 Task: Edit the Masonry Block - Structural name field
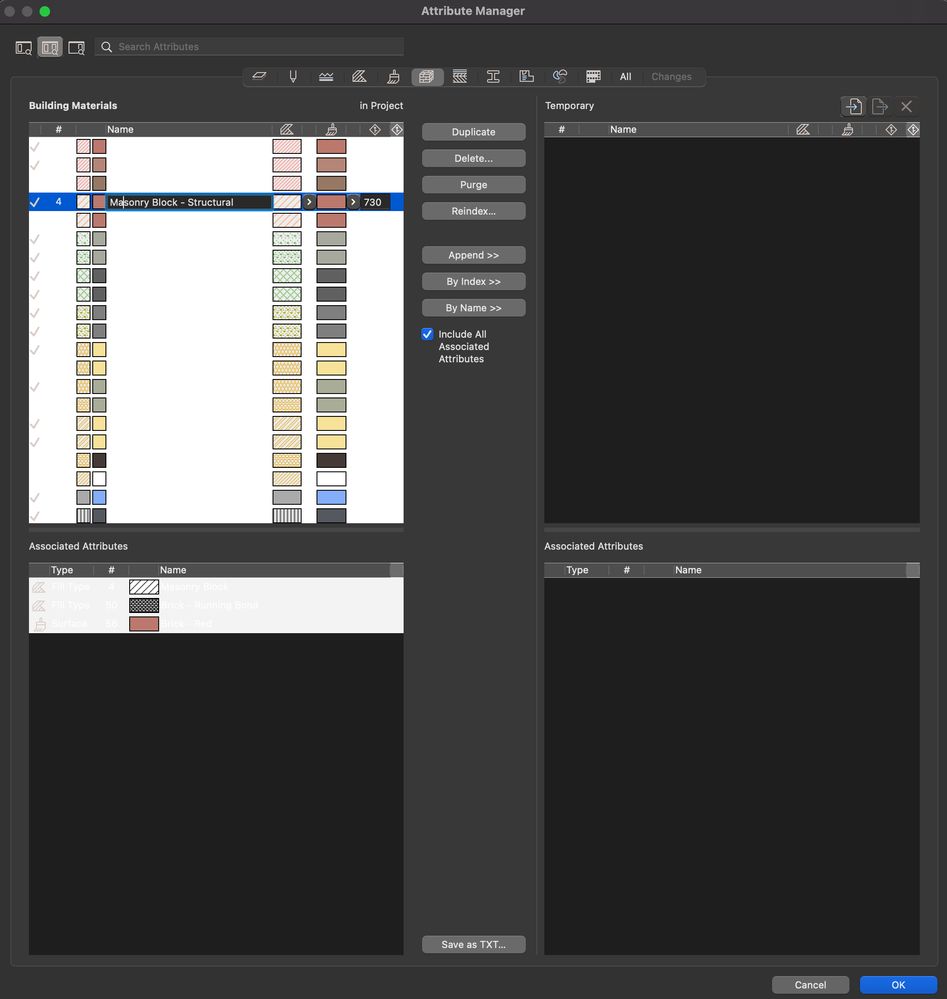(189, 202)
